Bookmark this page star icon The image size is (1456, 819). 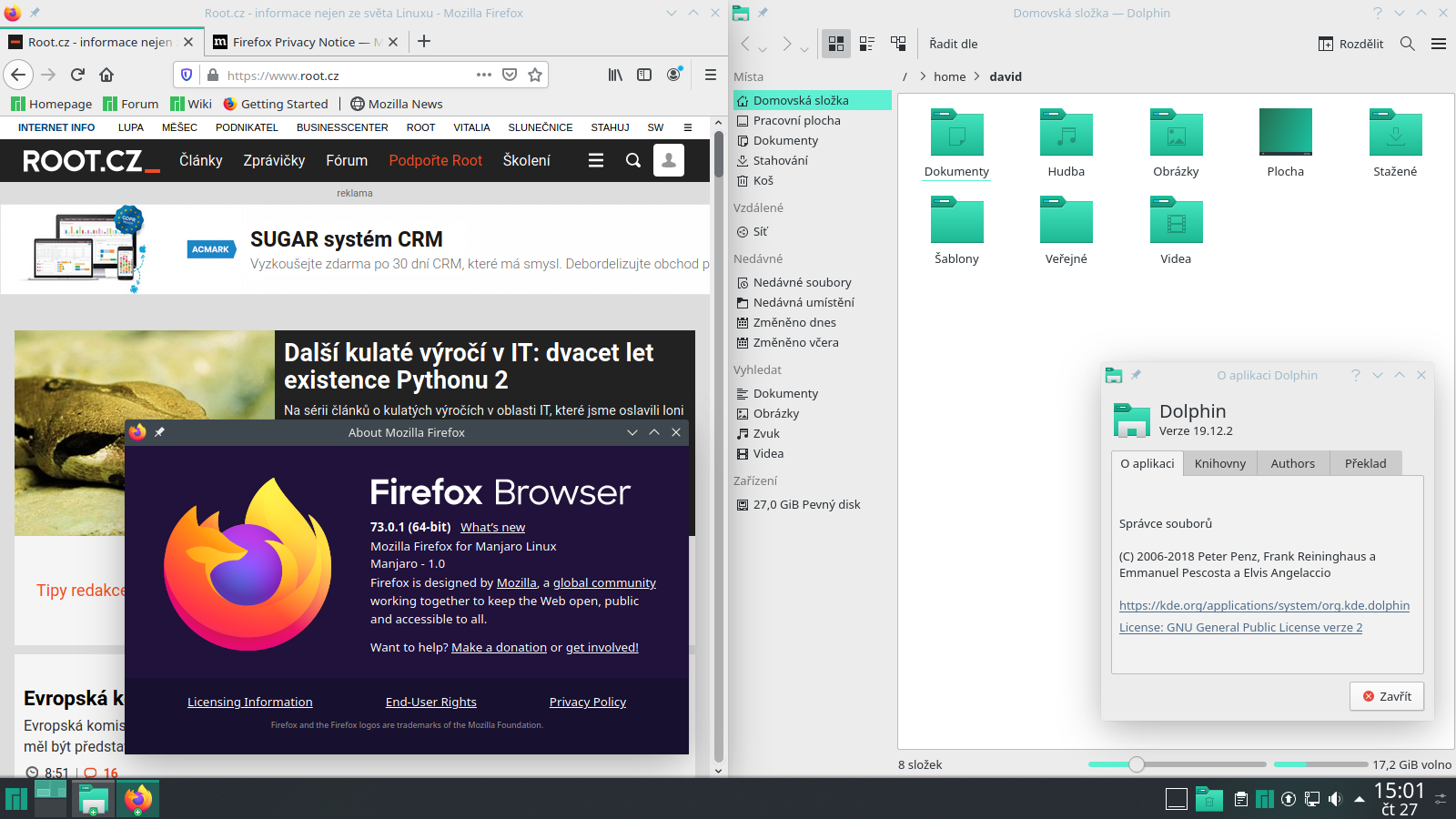(535, 75)
